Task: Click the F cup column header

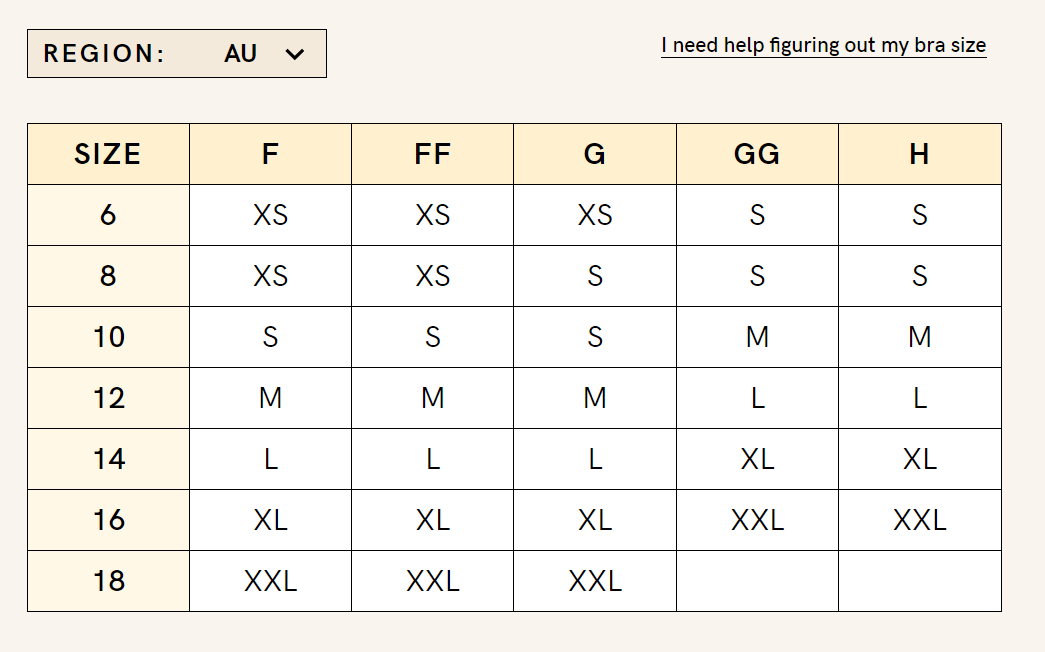Action: click(x=270, y=154)
